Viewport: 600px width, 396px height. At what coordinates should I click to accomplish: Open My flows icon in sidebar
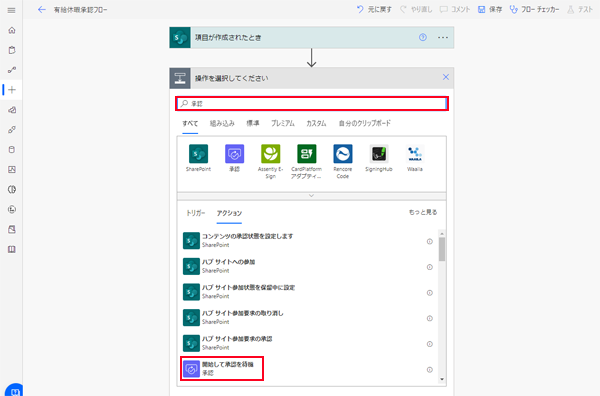click(12, 70)
